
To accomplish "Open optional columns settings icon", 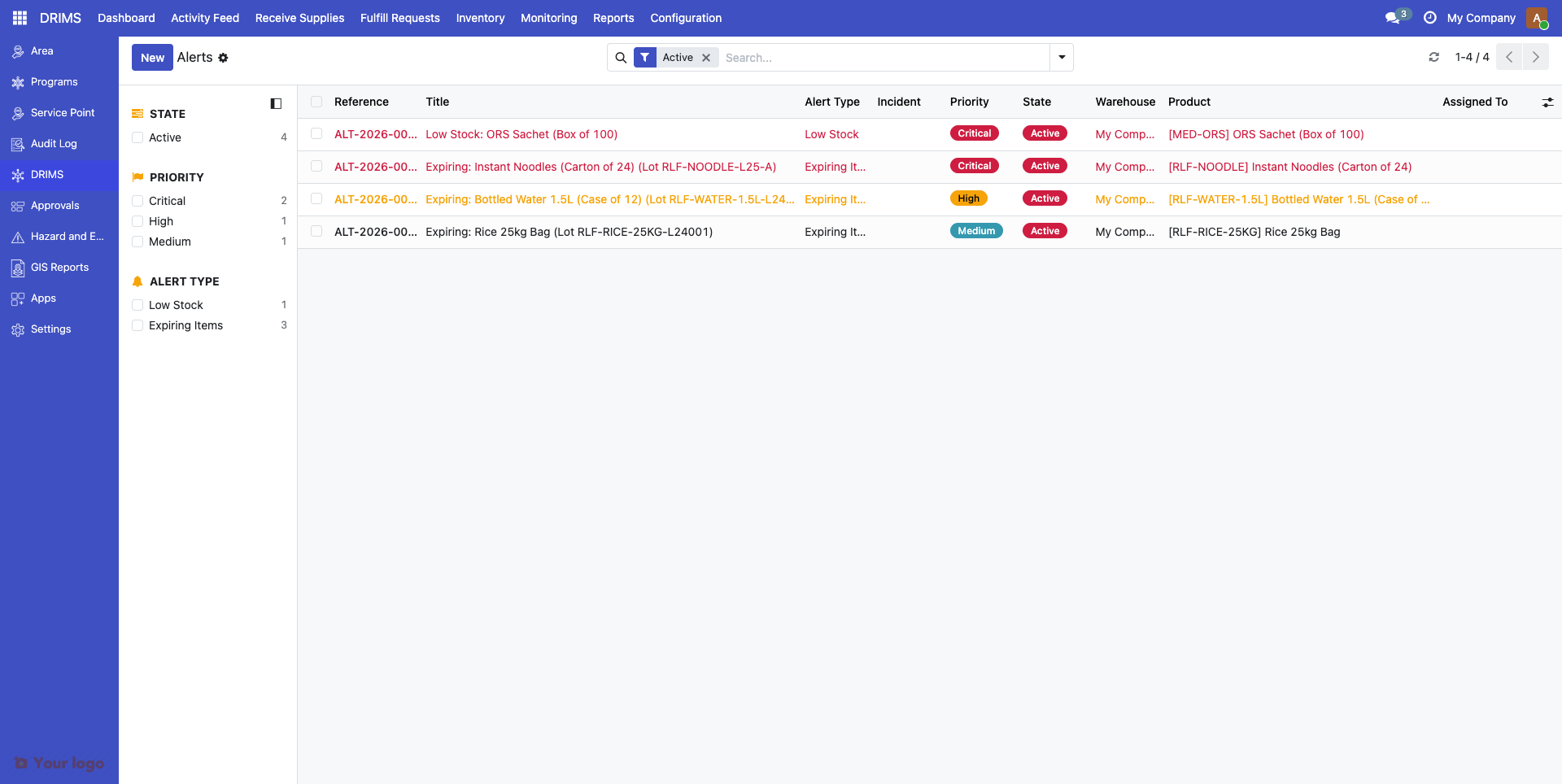I will [x=1547, y=102].
